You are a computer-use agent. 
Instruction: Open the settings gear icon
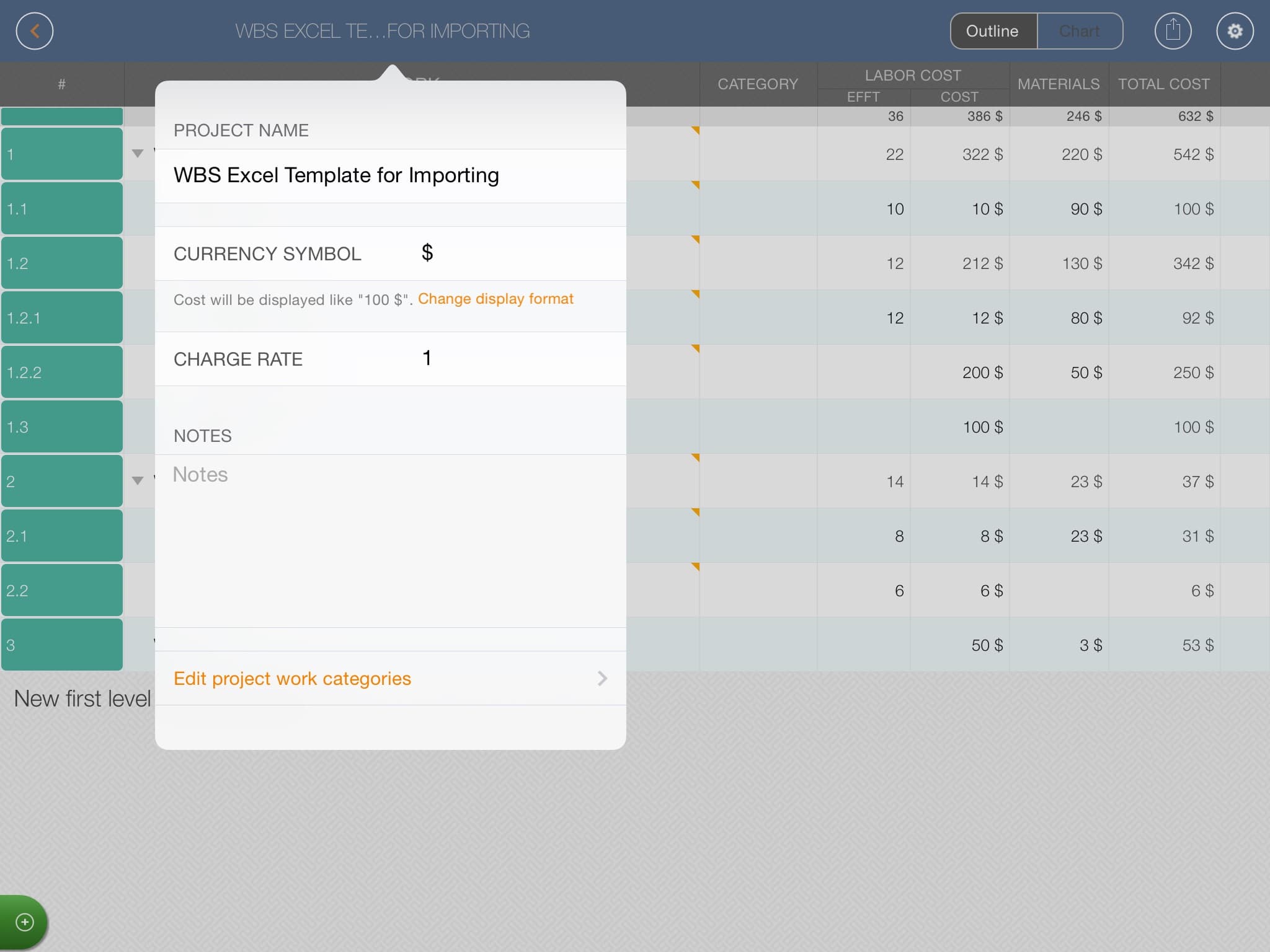[x=1235, y=31]
